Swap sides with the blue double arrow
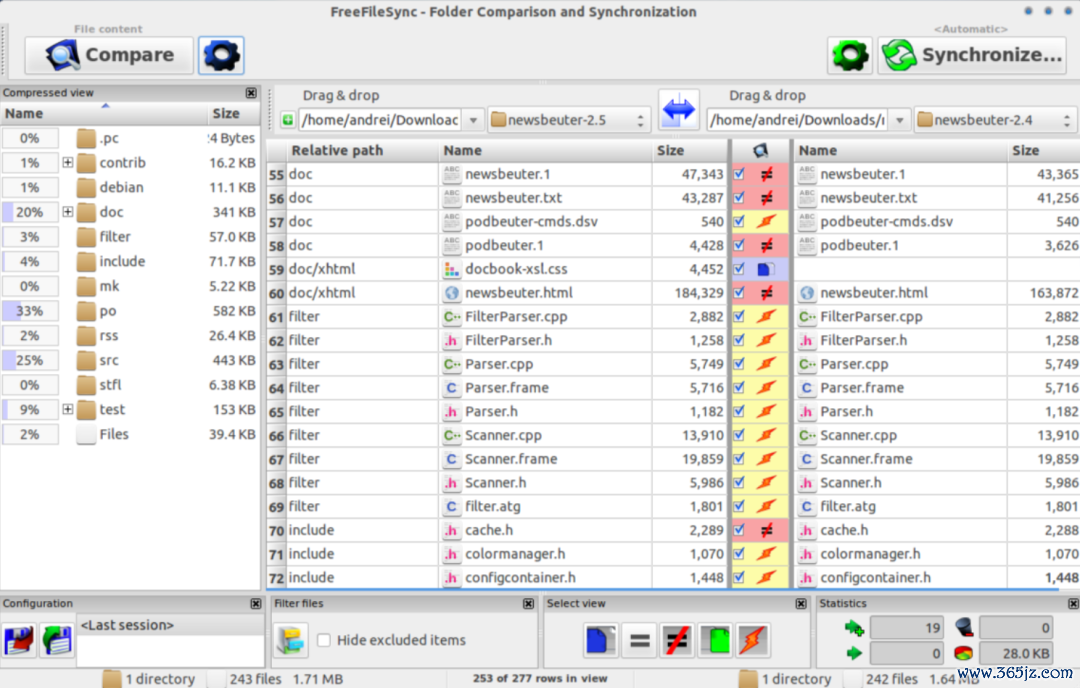This screenshot has height=688, width=1080. pos(678,110)
